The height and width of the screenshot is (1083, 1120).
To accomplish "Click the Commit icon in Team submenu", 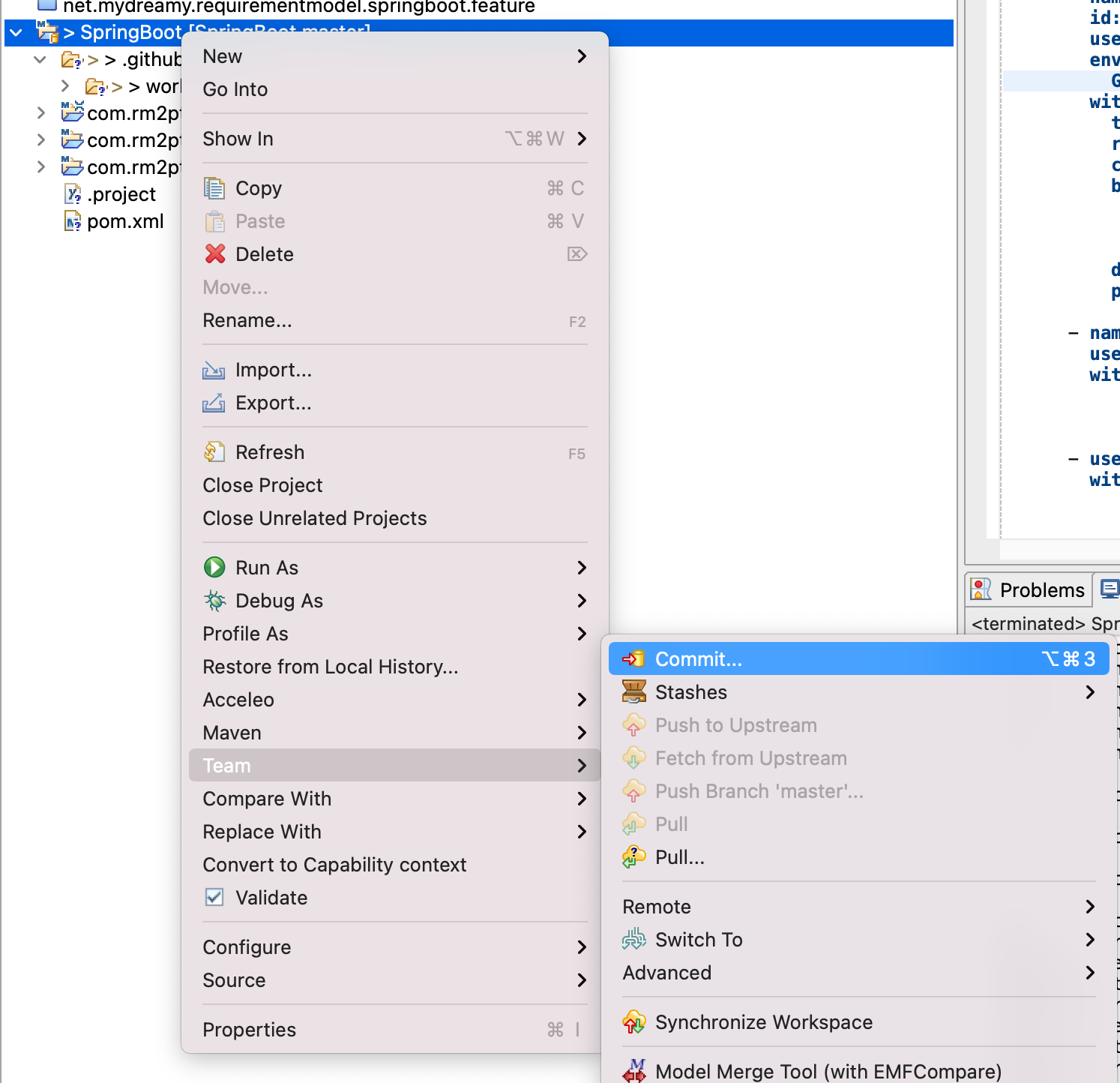I will [x=633, y=658].
